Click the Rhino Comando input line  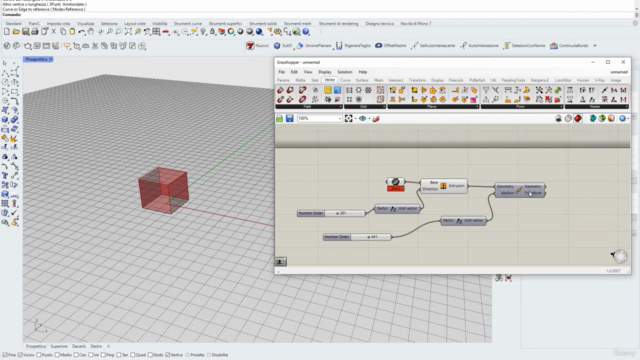click(318, 15)
